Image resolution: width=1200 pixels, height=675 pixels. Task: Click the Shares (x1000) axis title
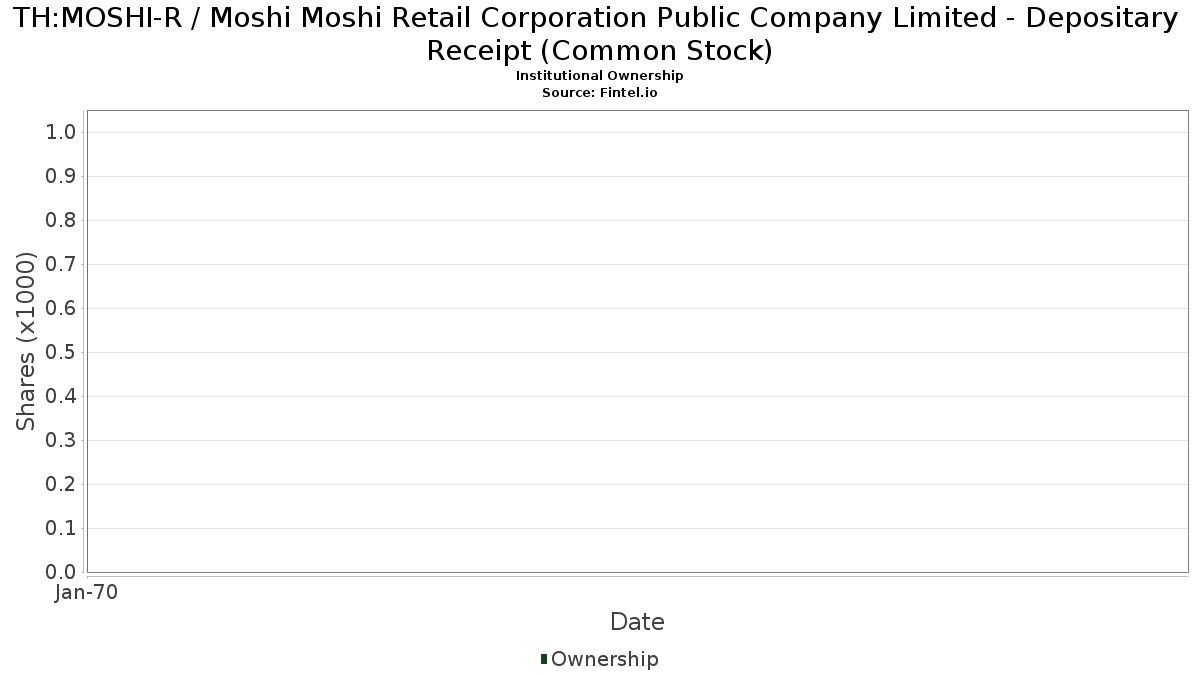[x=26, y=342]
